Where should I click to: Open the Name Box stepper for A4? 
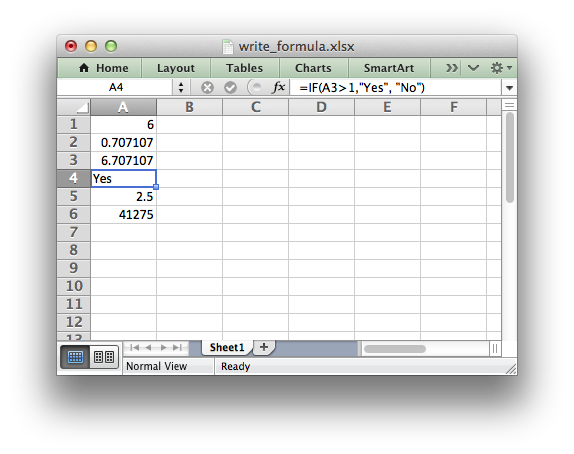point(181,88)
